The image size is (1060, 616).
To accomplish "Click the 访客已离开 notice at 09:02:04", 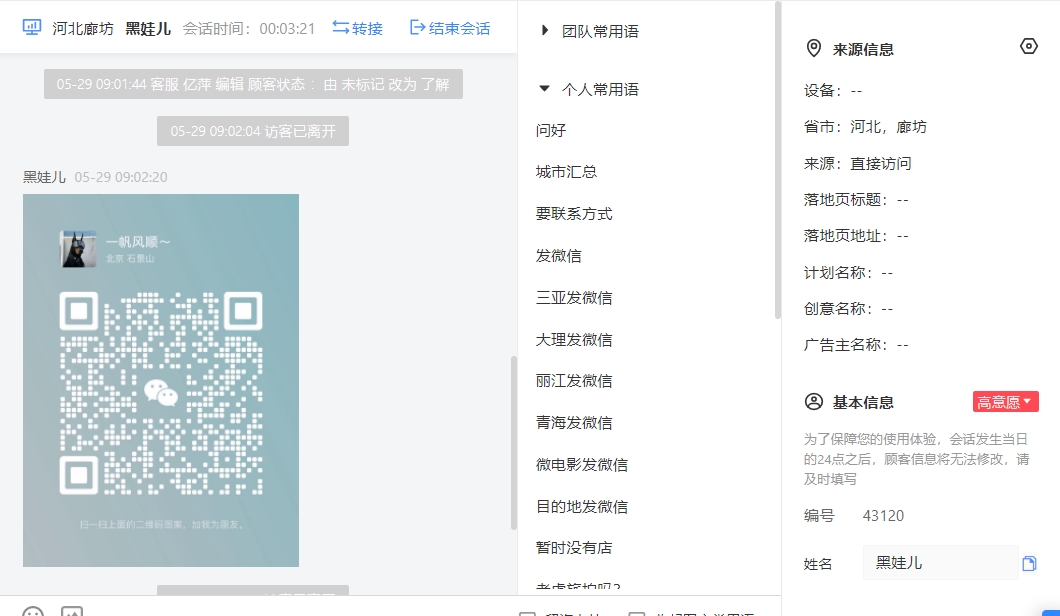I will coord(253,131).
